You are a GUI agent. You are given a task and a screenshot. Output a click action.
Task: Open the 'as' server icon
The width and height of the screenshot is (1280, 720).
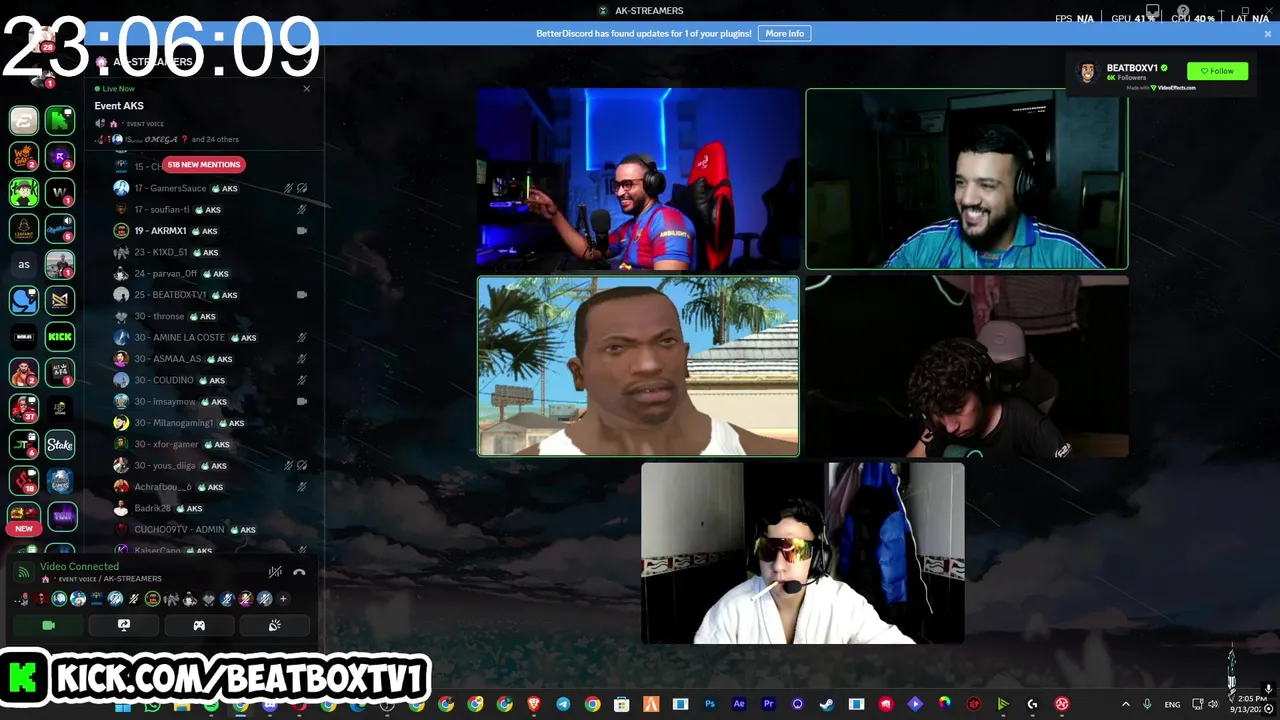(x=24, y=265)
